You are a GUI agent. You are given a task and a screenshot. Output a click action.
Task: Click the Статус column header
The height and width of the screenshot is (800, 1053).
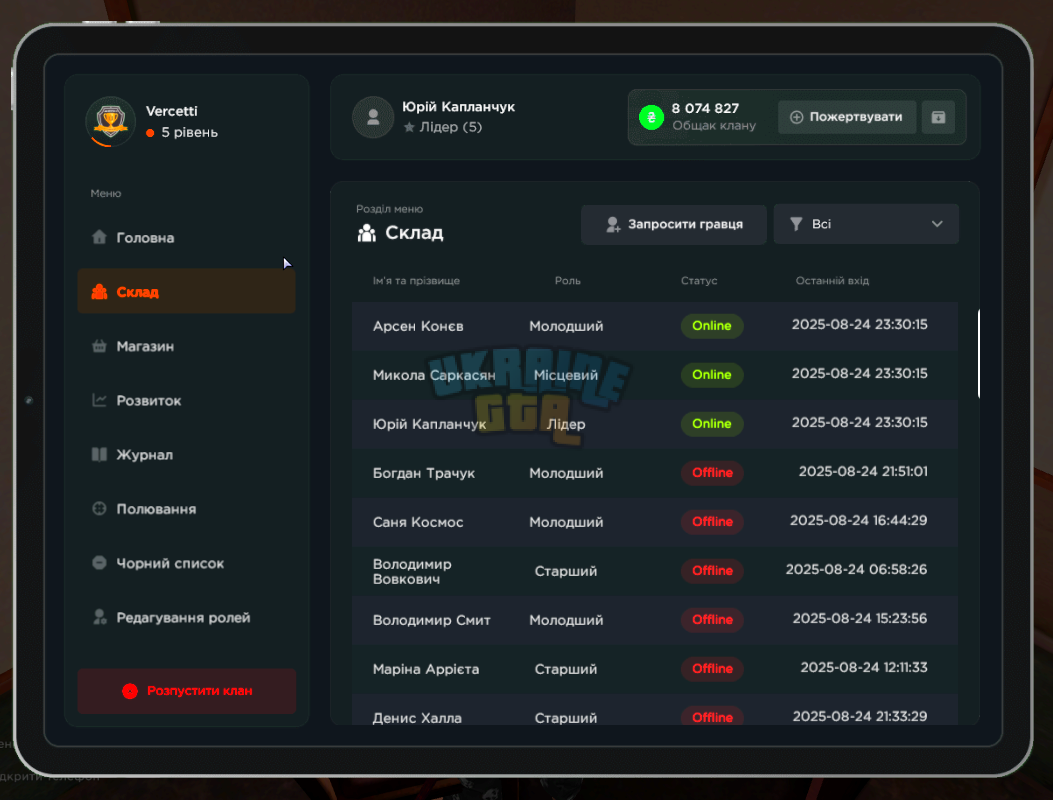tap(698, 281)
